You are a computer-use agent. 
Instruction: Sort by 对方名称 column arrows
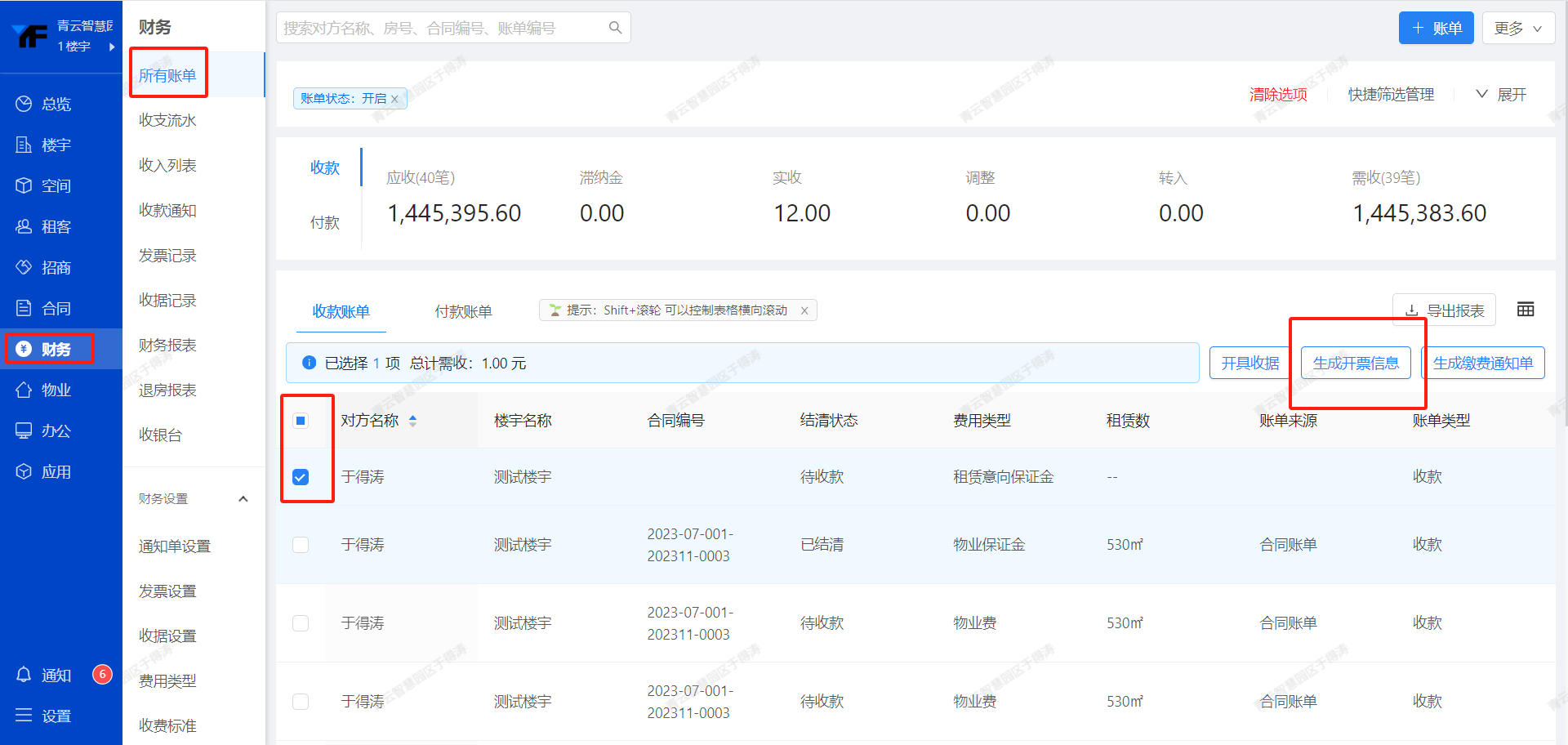[412, 421]
